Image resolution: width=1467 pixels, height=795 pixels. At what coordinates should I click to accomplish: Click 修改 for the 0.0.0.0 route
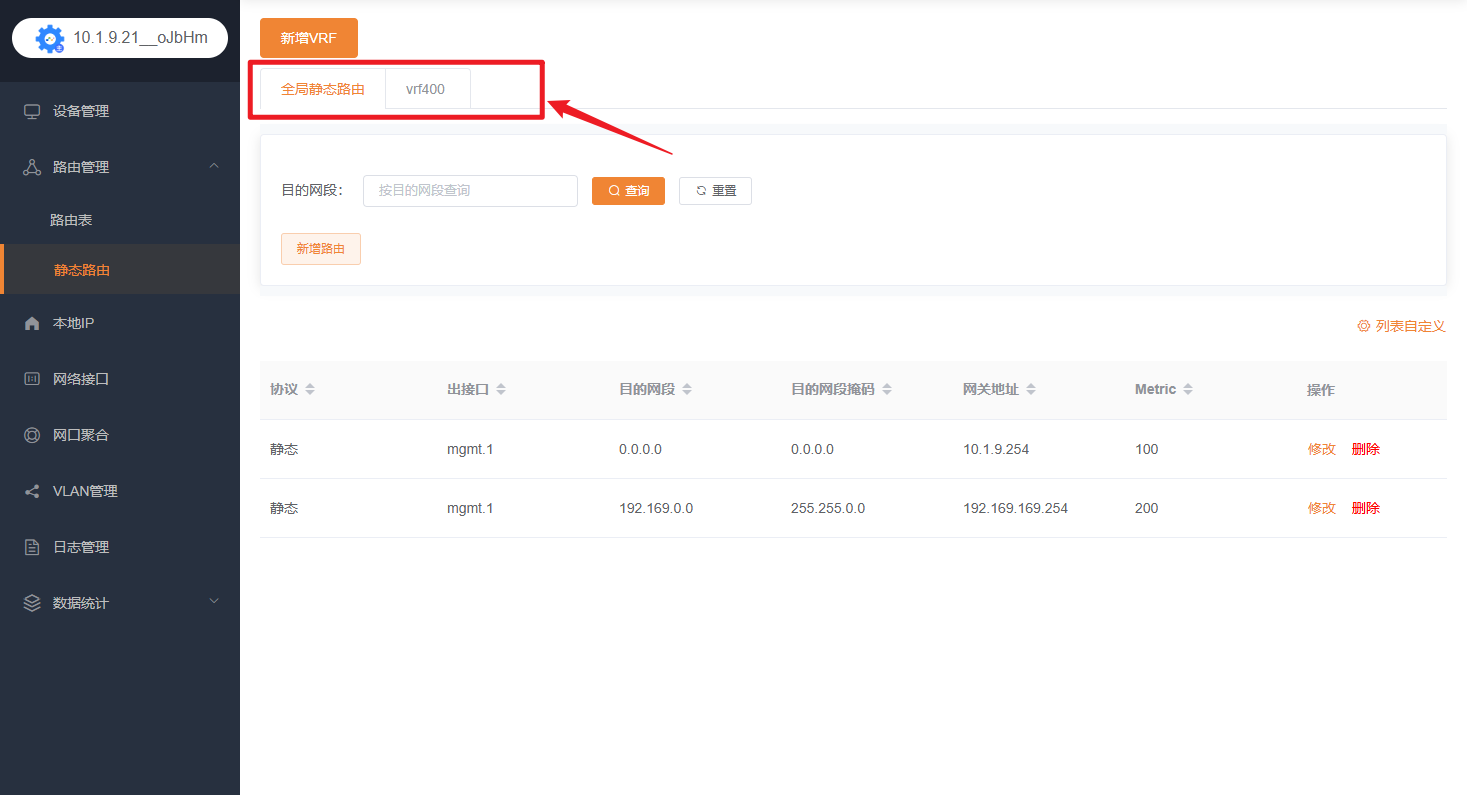click(1321, 449)
